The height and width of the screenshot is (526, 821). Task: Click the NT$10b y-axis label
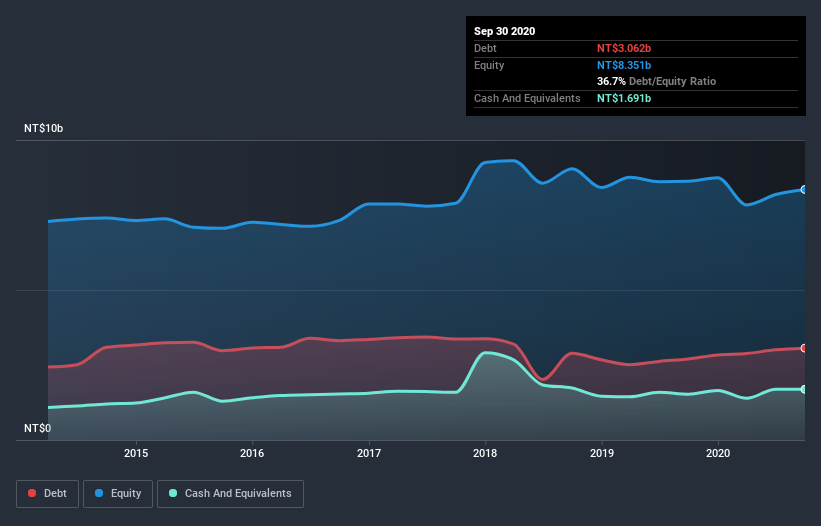[x=43, y=128]
